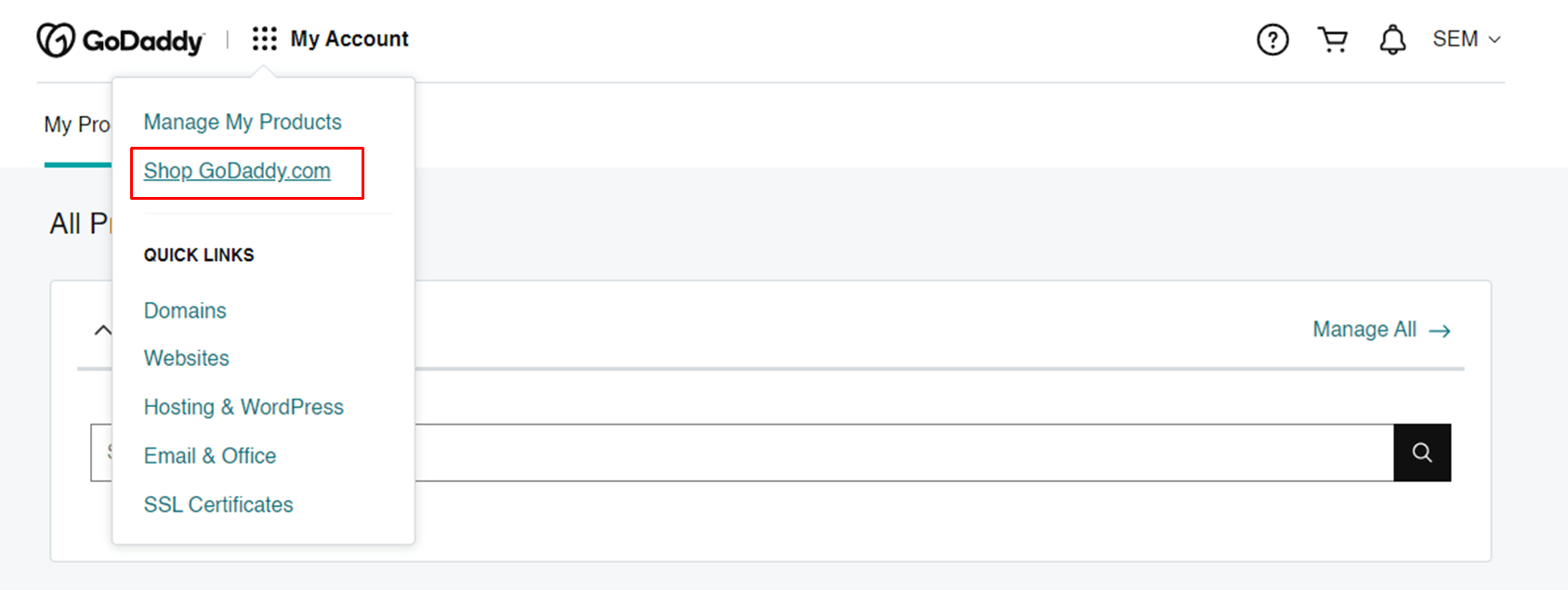Check notifications via the bell icon
This screenshot has width=1568, height=590.
click(x=1392, y=39)
